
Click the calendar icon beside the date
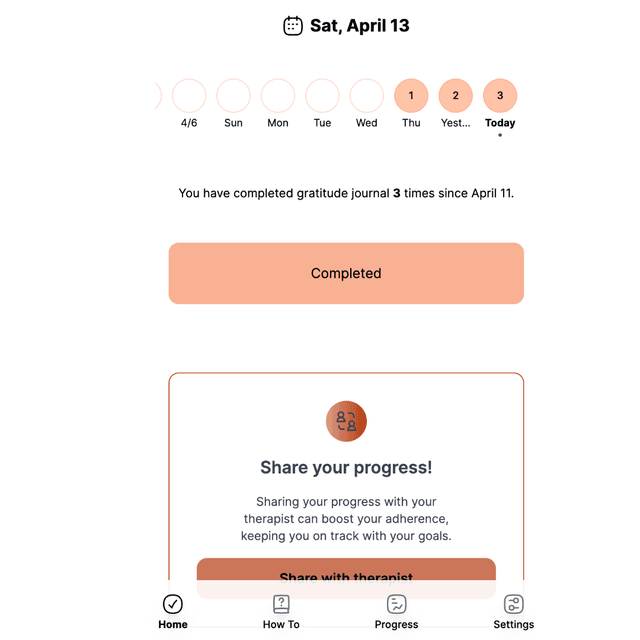293,26
